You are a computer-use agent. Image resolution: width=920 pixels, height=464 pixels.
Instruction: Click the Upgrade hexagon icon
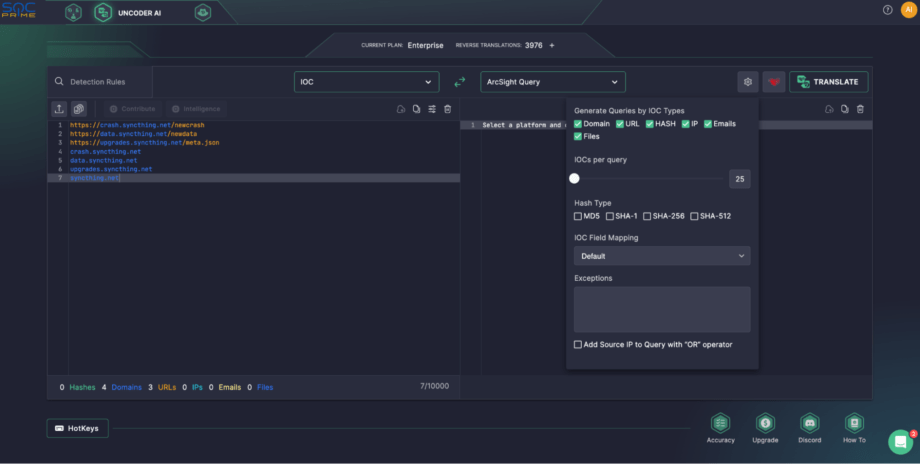(x=765, y=423)
